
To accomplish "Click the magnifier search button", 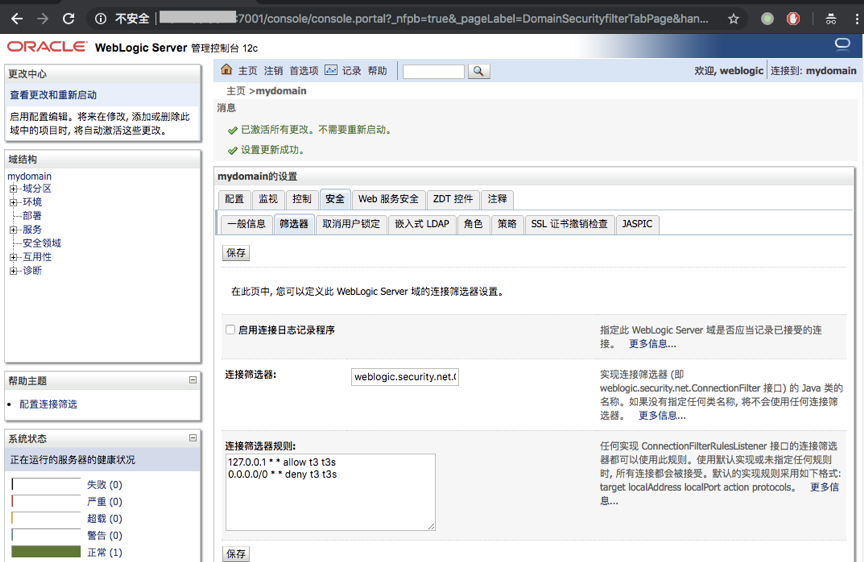I will [479, 71].
